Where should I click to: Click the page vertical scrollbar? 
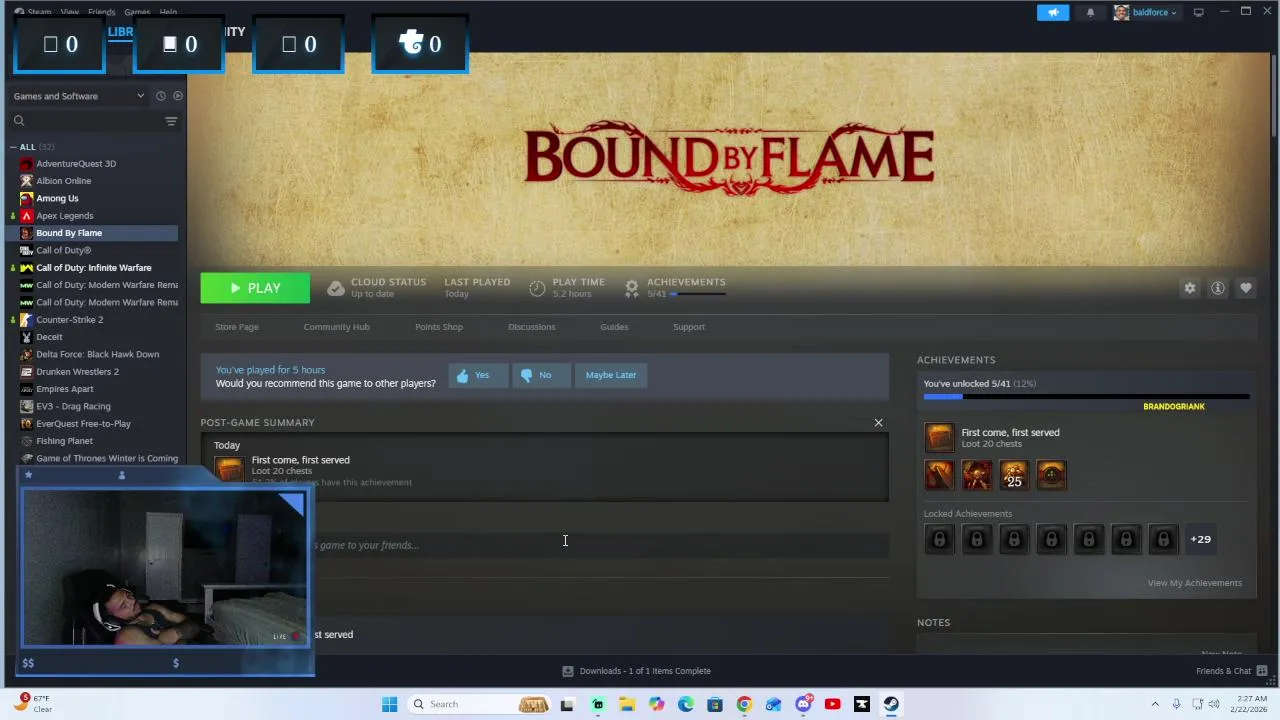(1274, 95)
